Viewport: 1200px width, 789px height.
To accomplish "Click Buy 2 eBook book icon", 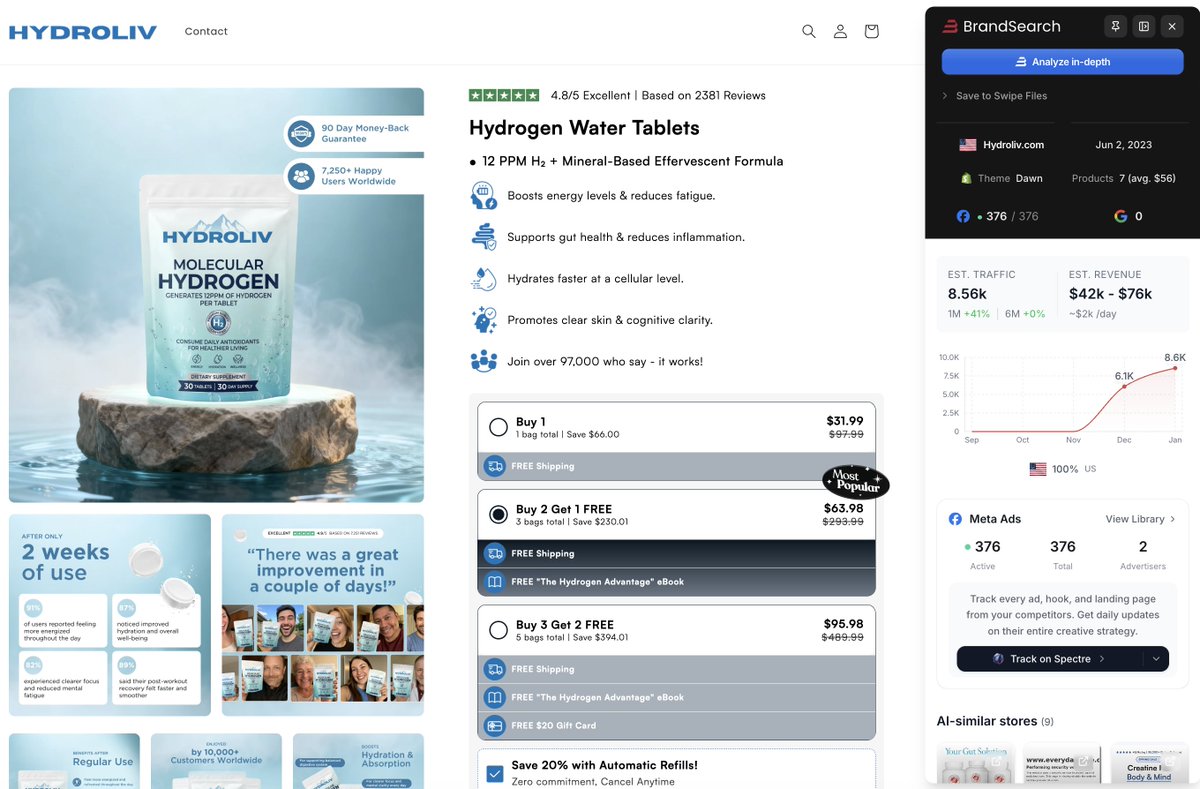I will click(494, 581).
